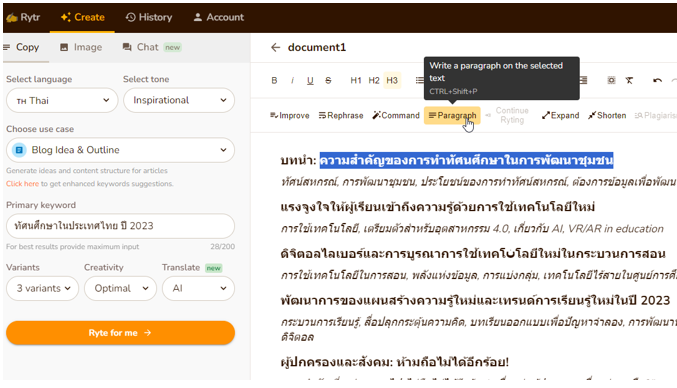Apply italic formatting in the toolbar
Screen dimensions: 677x388
click(x=292, y=80)
